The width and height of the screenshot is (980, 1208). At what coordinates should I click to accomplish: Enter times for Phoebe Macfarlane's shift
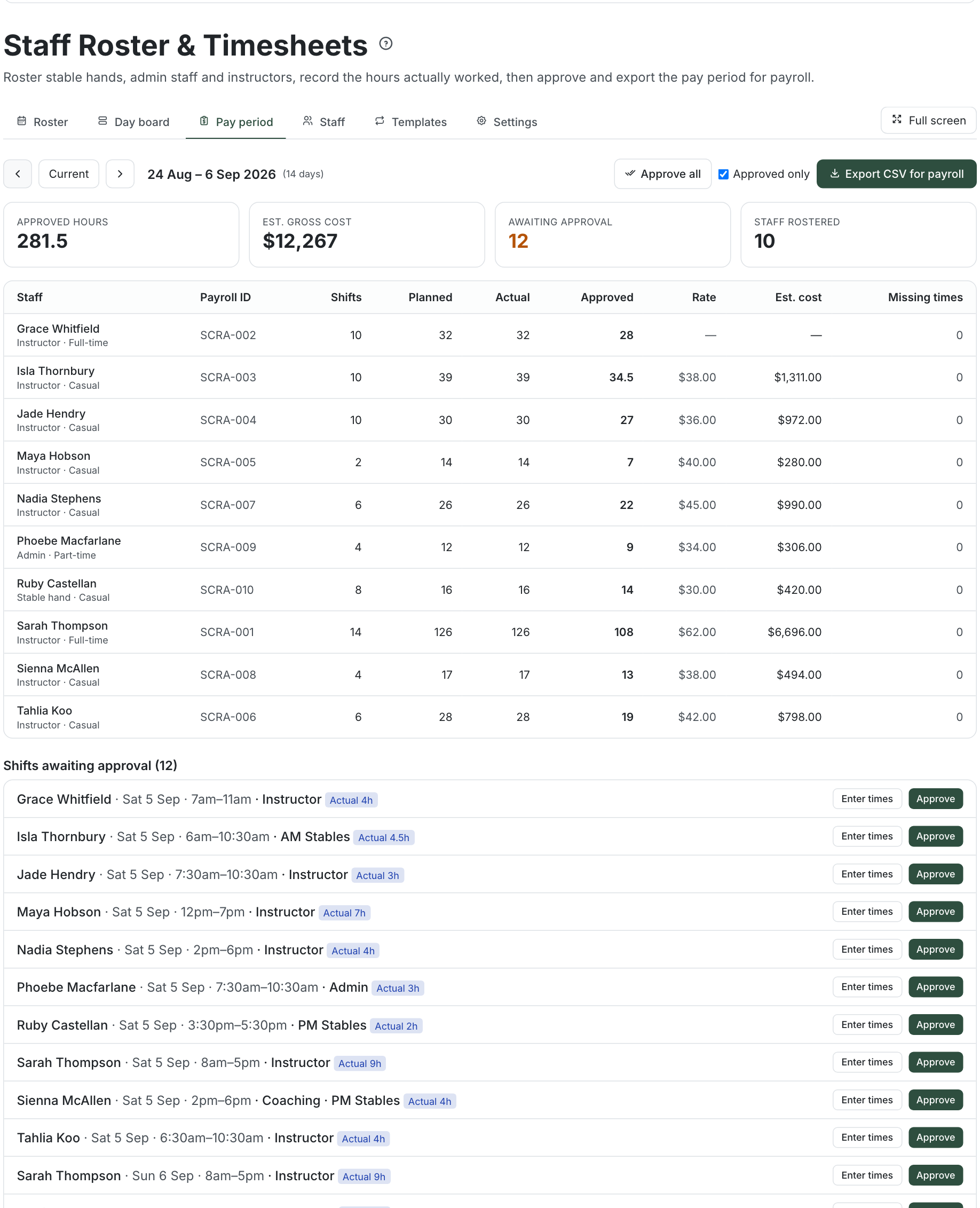[867, 986]
